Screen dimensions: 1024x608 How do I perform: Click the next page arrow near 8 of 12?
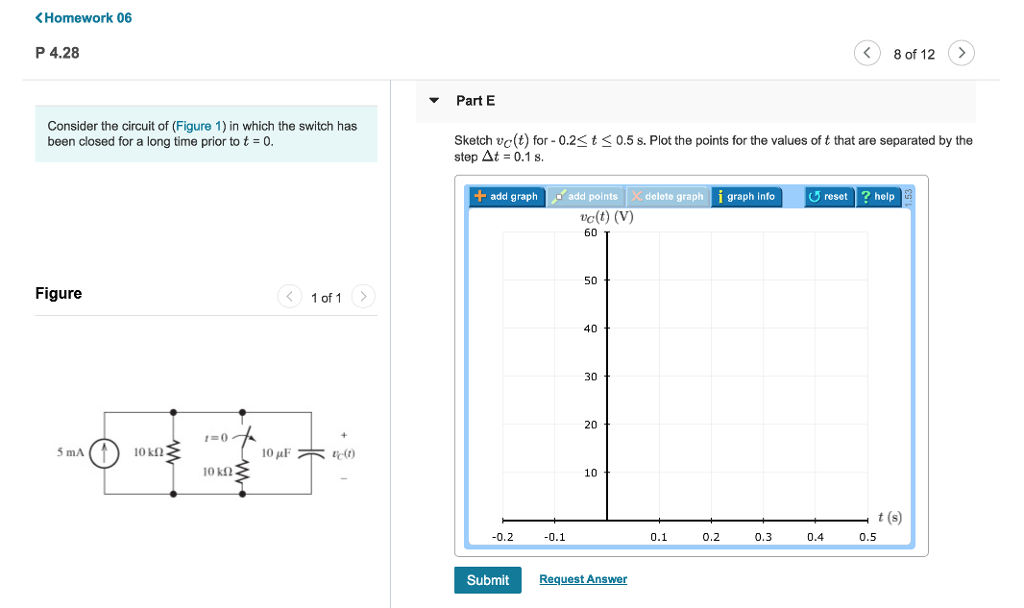961,52
